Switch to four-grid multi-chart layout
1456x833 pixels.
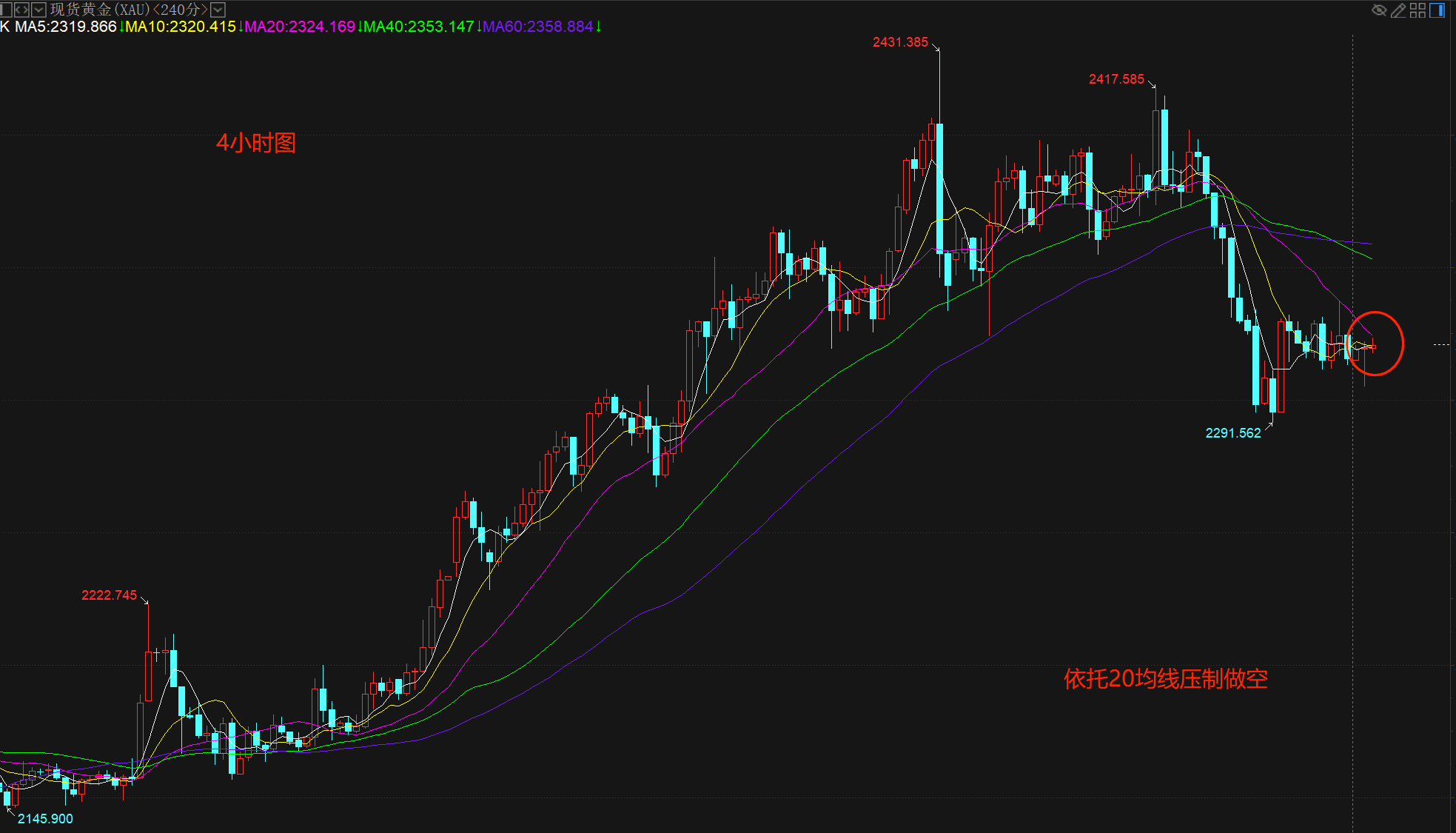[1418, 10]
